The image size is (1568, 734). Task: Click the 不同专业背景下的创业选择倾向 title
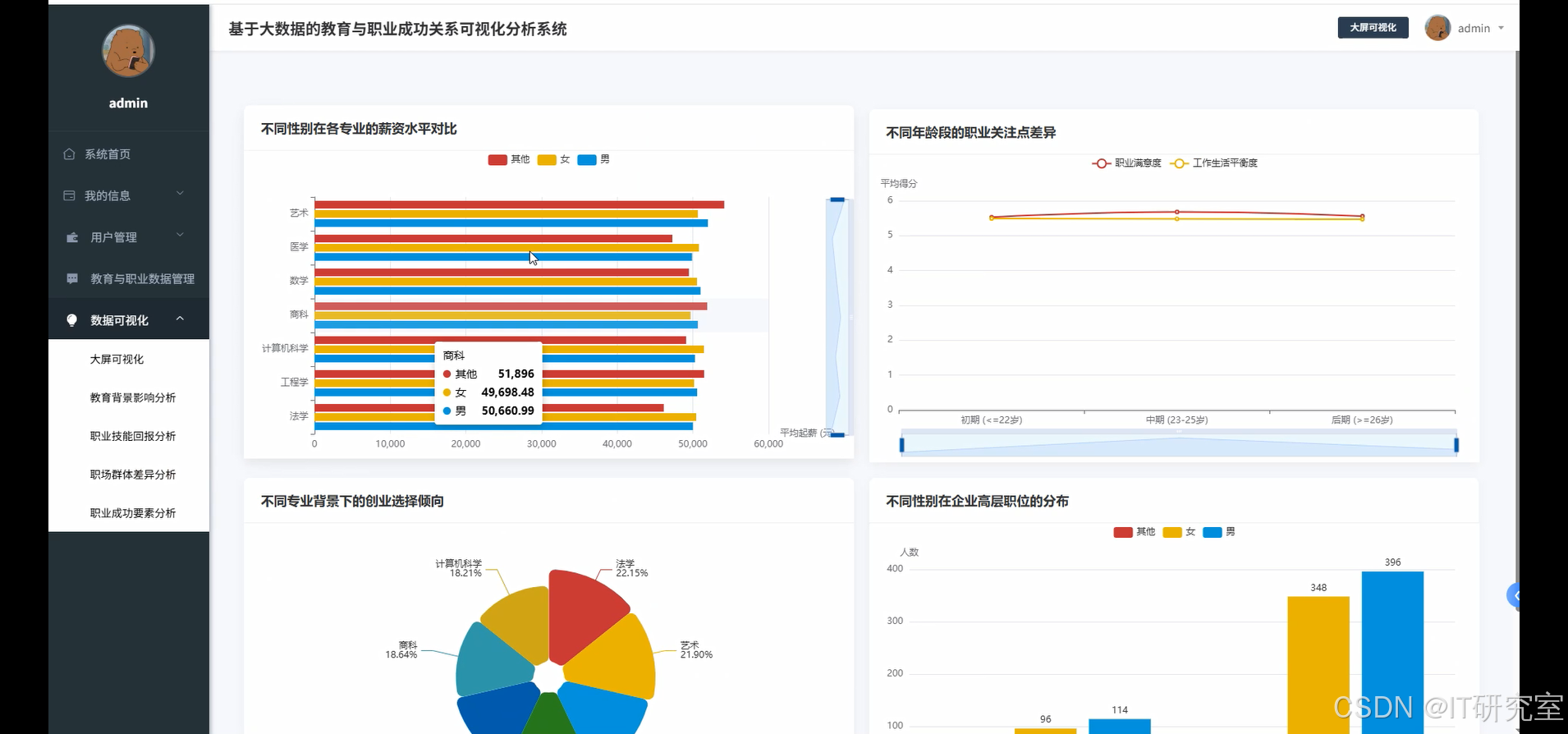352,501
